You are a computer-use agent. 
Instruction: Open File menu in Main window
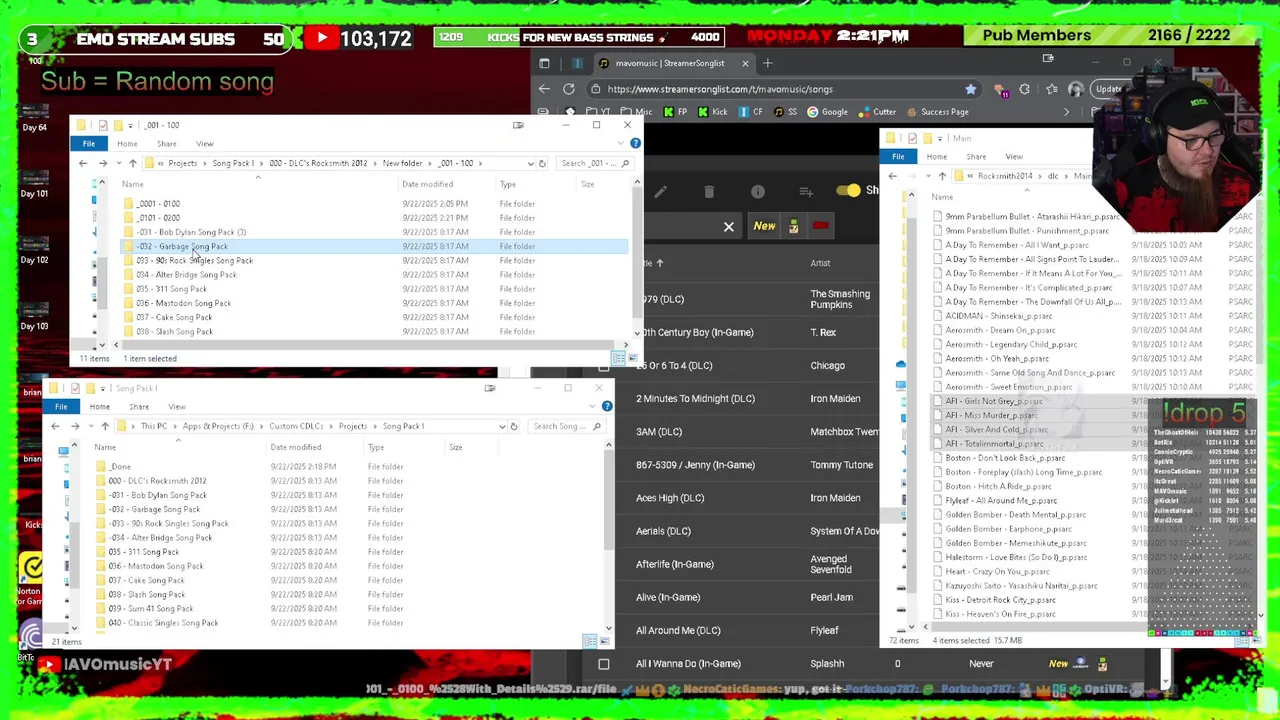click(x=898, y=157)
